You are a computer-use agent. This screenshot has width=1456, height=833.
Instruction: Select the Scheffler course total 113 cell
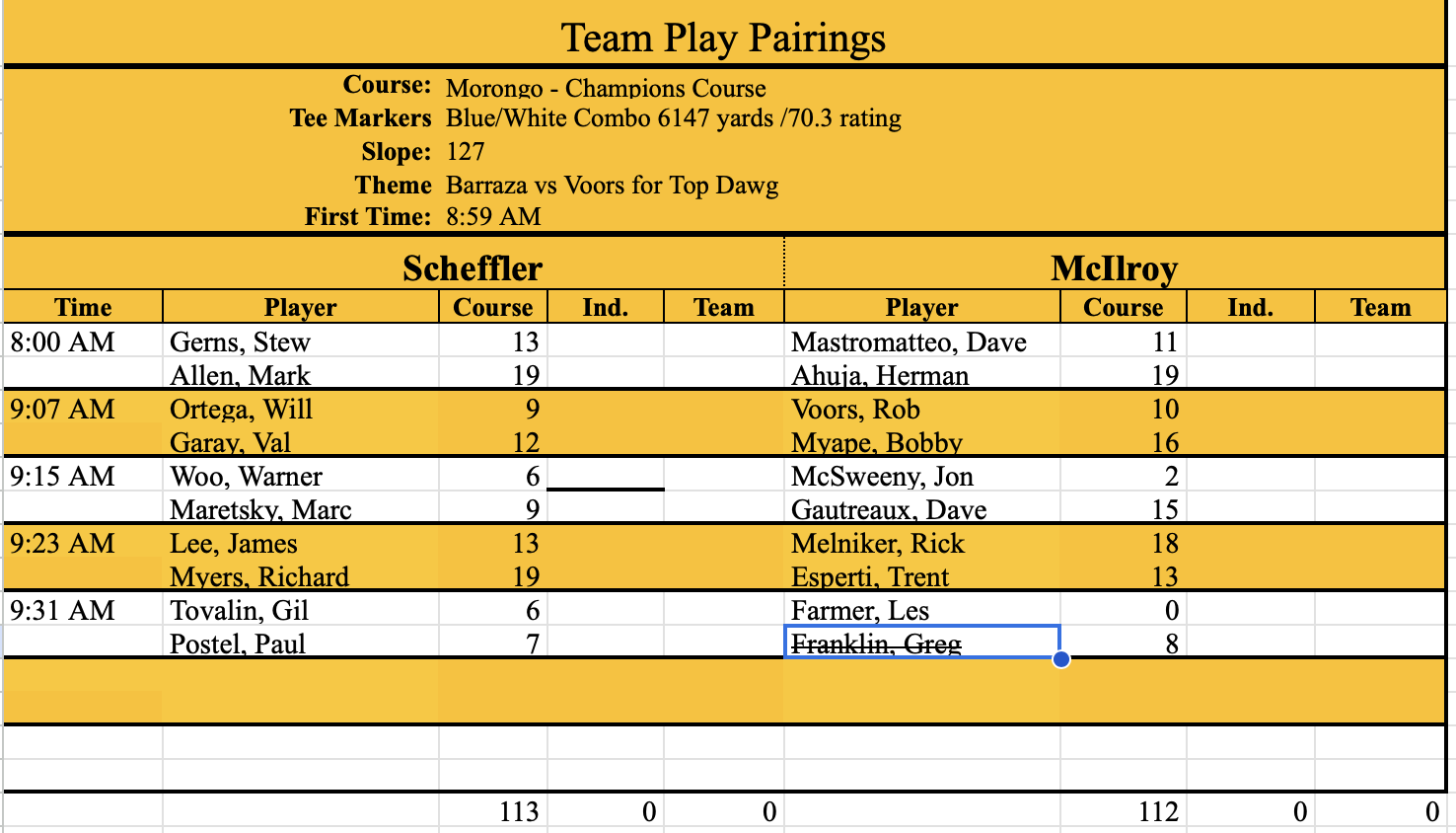[519, 812]
